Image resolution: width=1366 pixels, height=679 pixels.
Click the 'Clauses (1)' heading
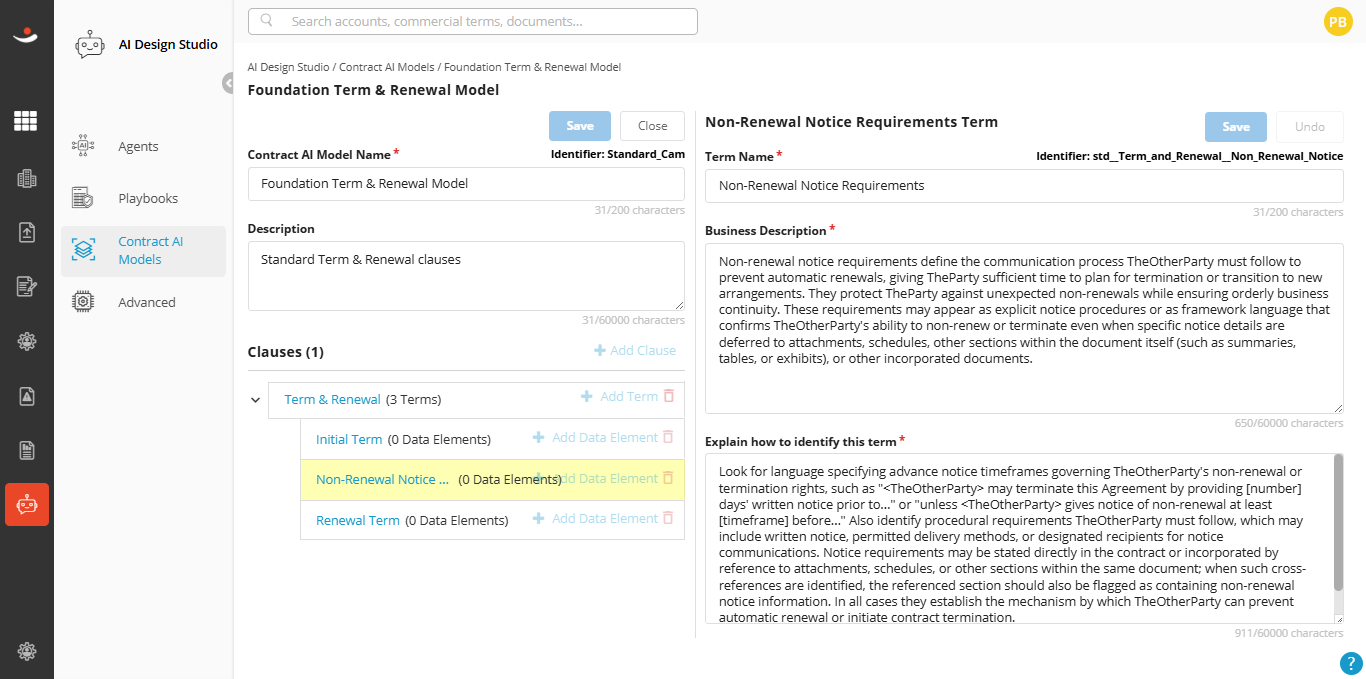(285, 352)
